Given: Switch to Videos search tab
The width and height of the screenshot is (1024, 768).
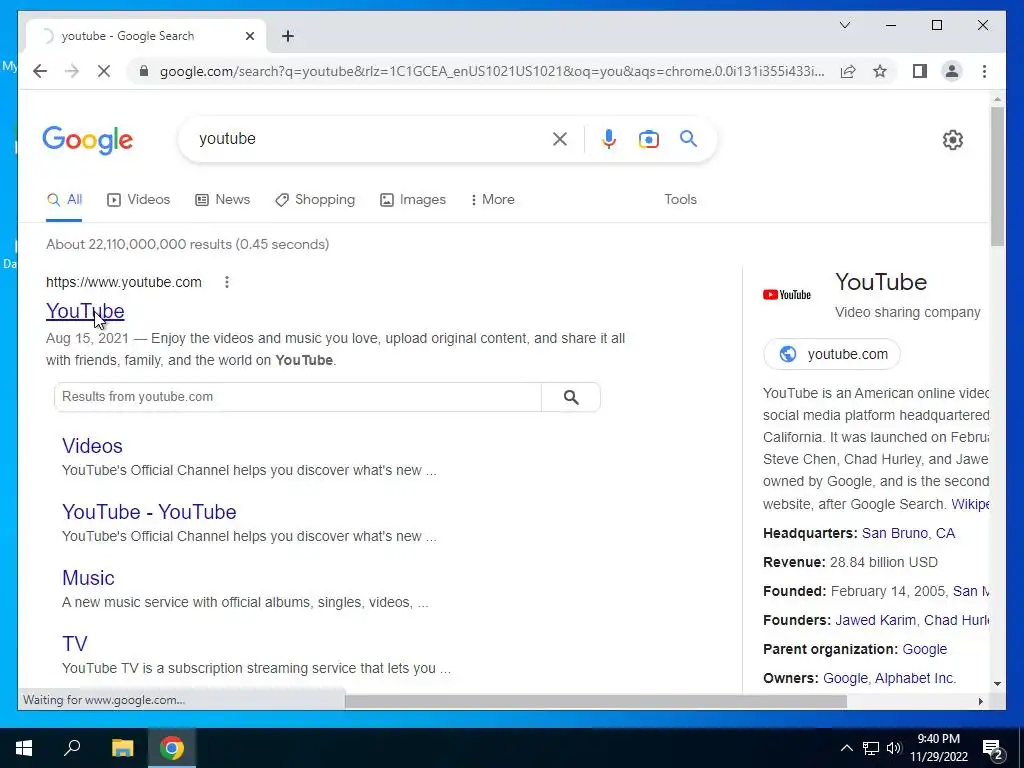Looking at the screenshot, I should coord(138,200).
